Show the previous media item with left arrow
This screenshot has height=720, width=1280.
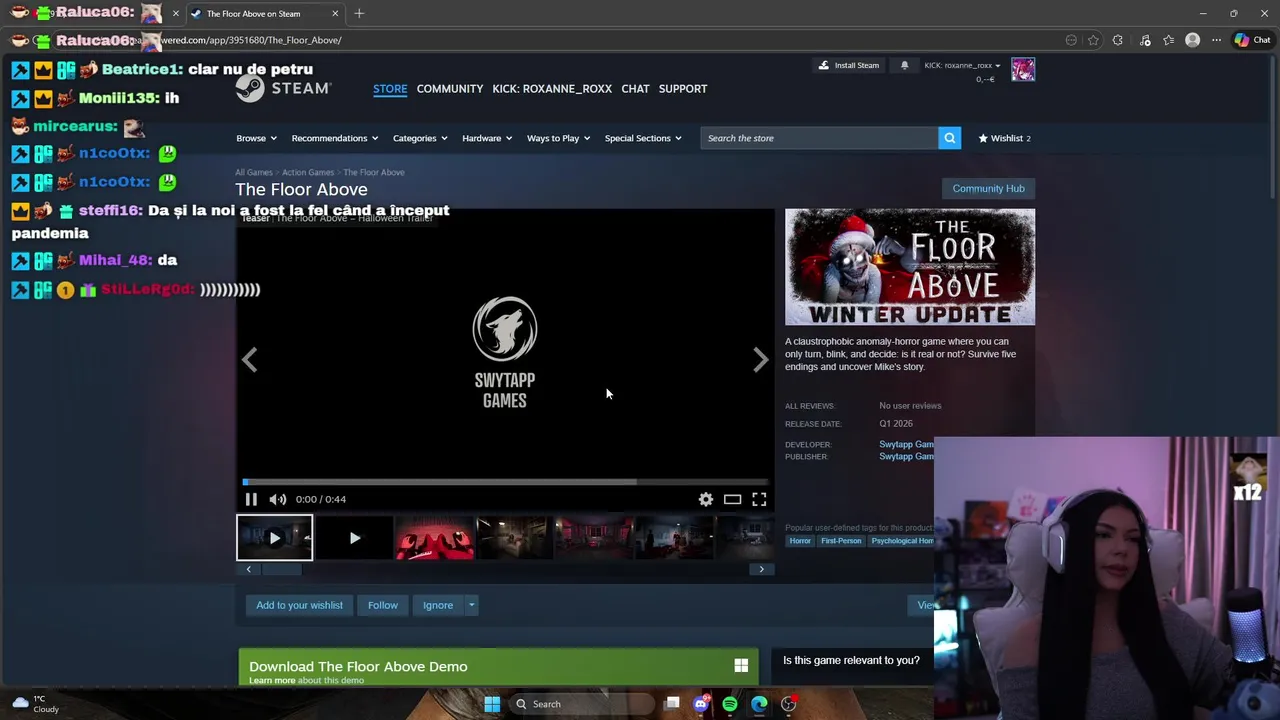coord(249,360)
